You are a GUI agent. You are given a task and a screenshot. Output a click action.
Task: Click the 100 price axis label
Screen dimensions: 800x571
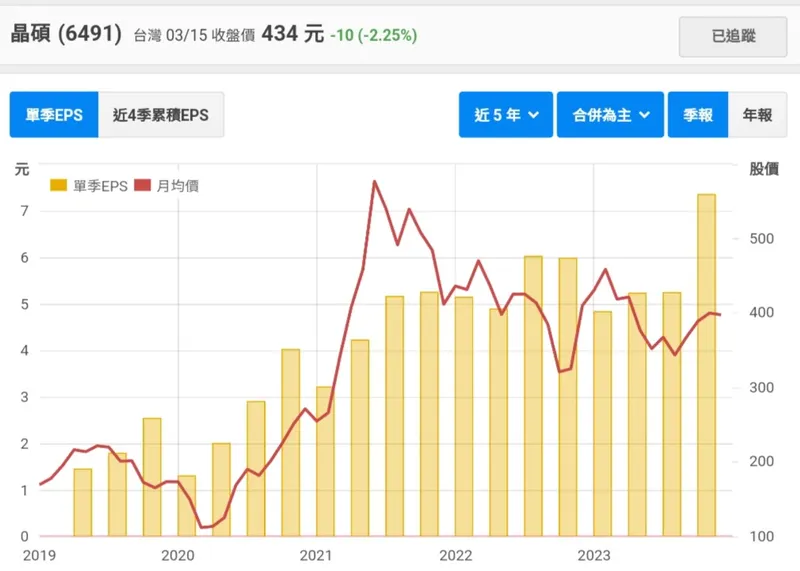[x=761, y=536]
